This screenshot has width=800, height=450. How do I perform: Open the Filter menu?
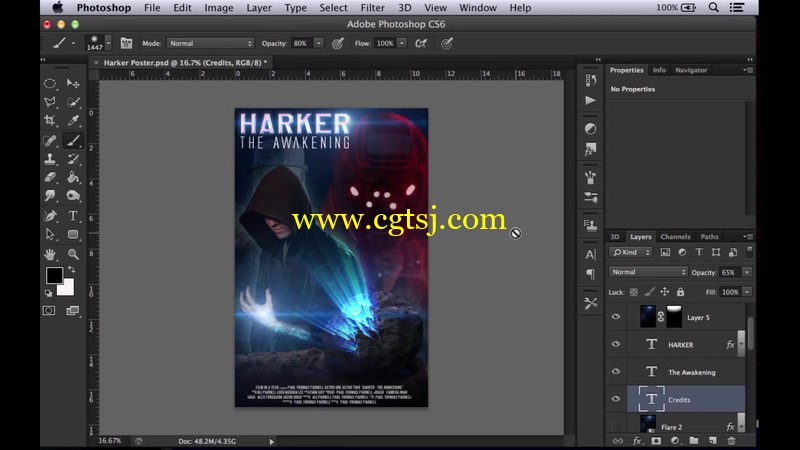[372, 8]
